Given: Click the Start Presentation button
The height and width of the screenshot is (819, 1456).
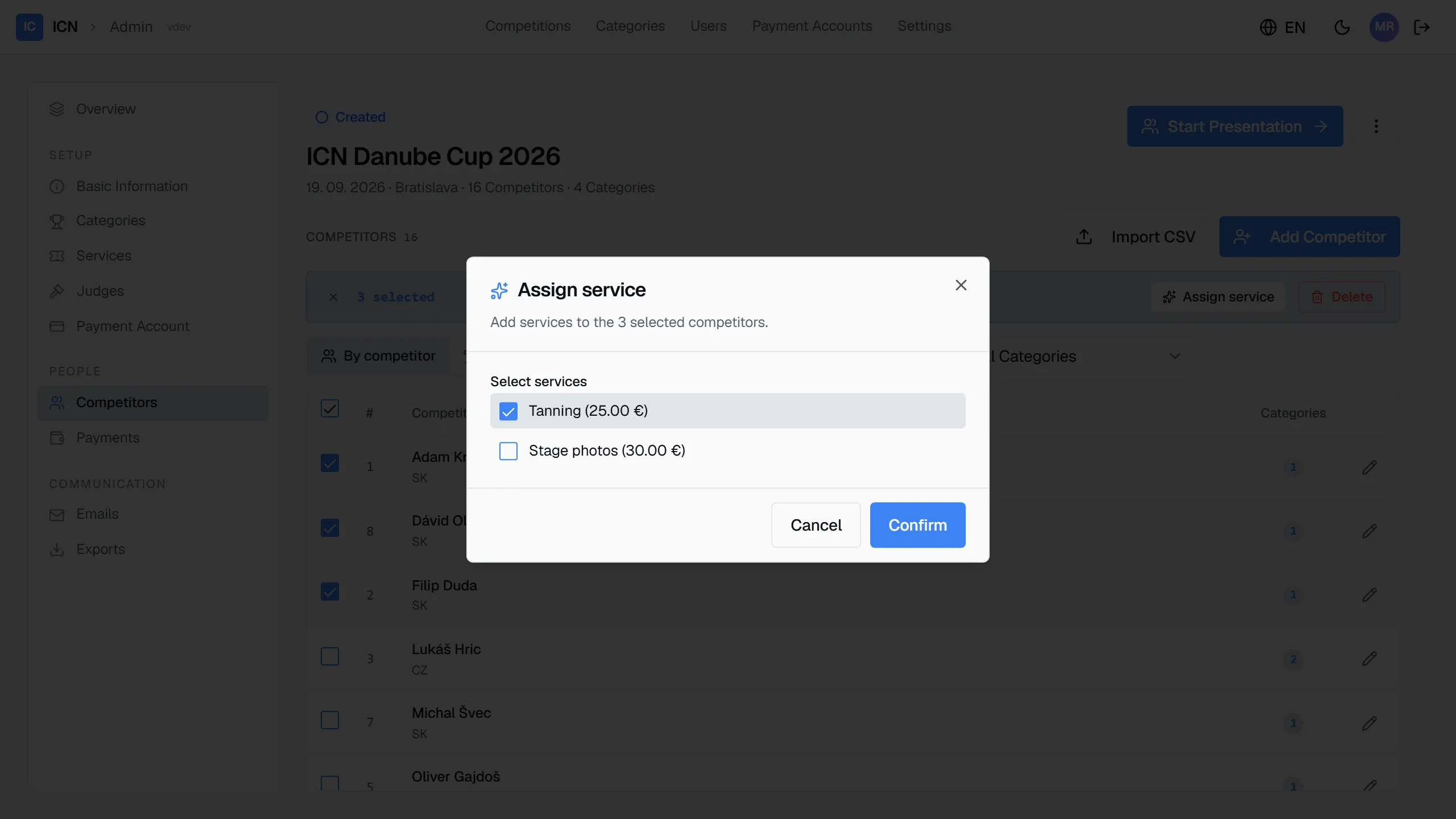Looking at the screenshot, I should pyautogui.click(x=1235, y=126).
